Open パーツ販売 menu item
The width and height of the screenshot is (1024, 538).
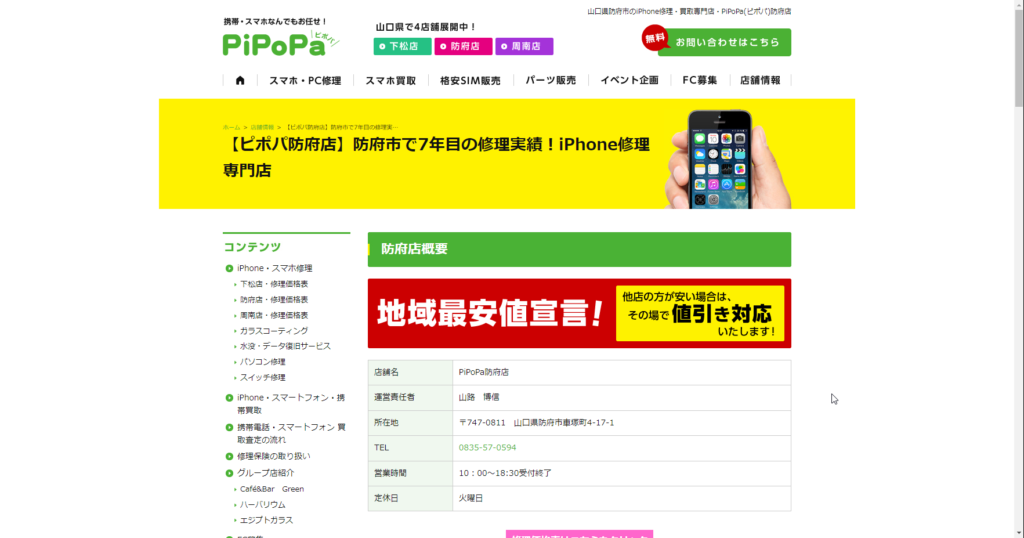[551, 80]
